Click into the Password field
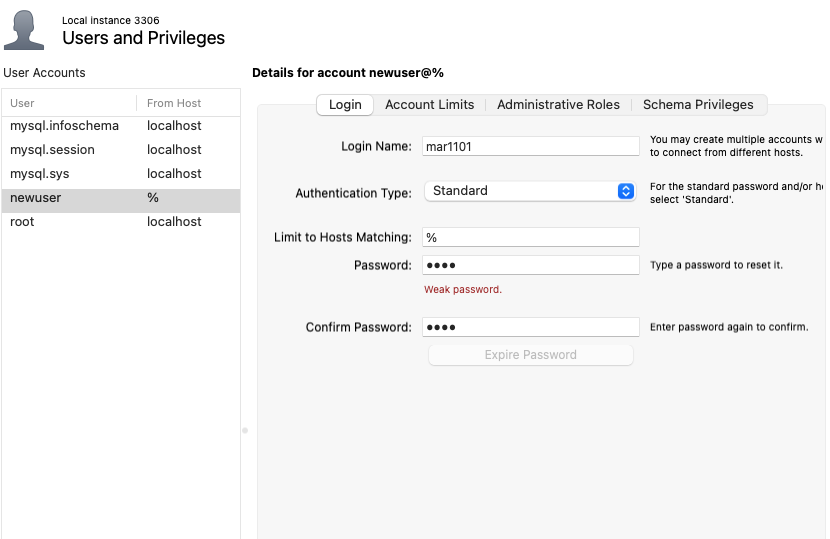830x539 pixels. click(530, 266)
